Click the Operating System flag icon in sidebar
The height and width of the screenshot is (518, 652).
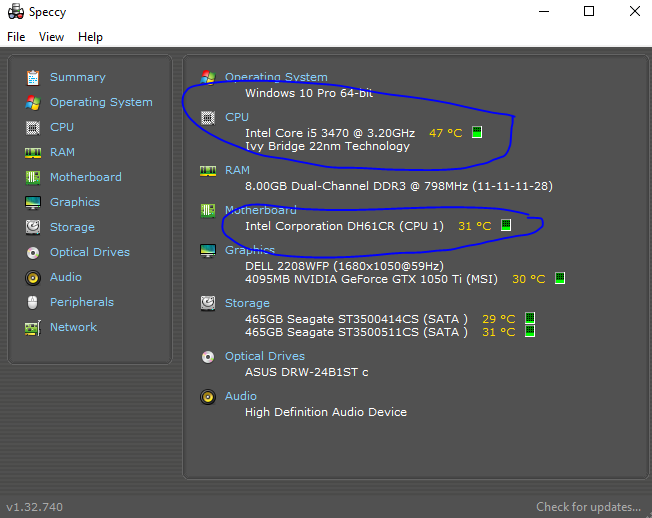coord(33,103)
